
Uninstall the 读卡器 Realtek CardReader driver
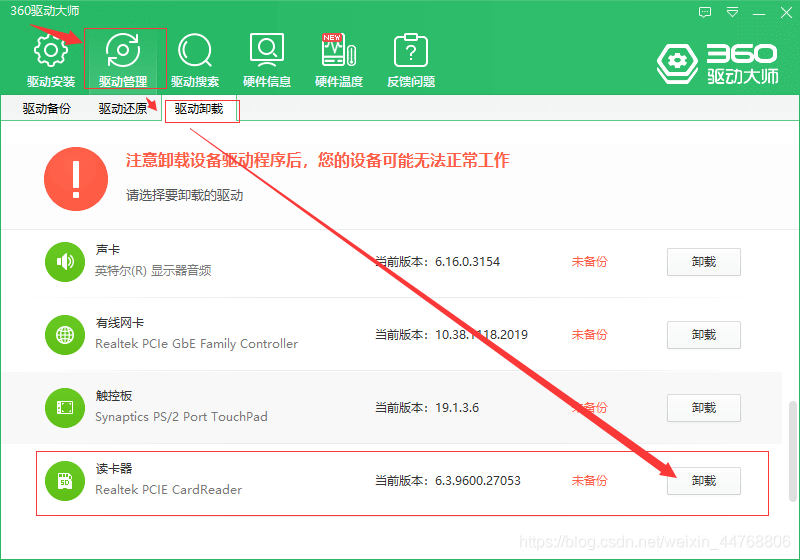click(x=704, y=480)
